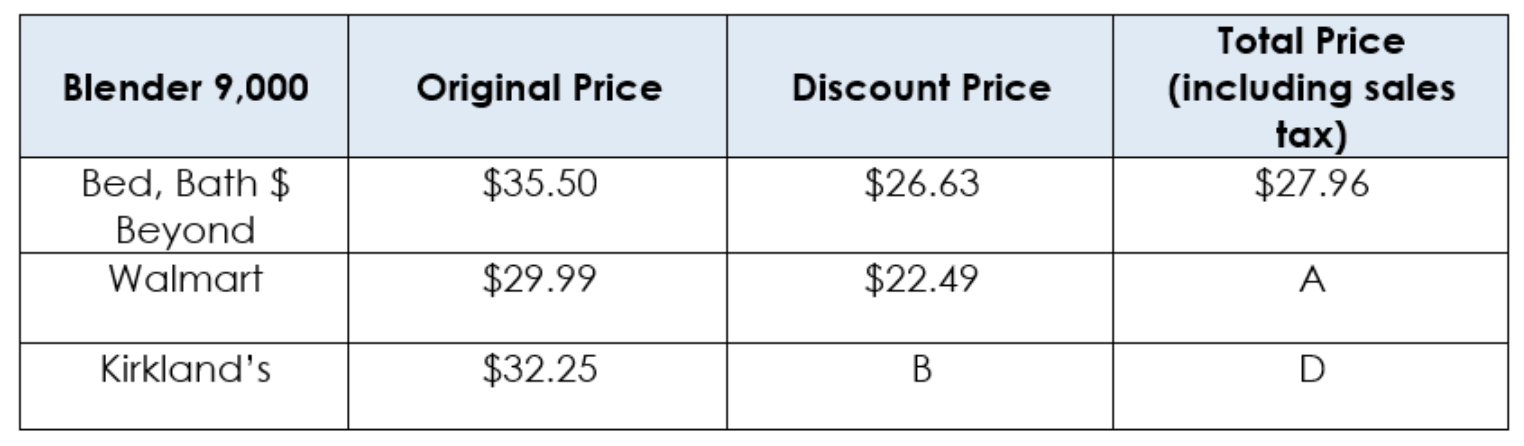Select the "Original Price" column header
The image size is (1524, 446).
[539, 88]
